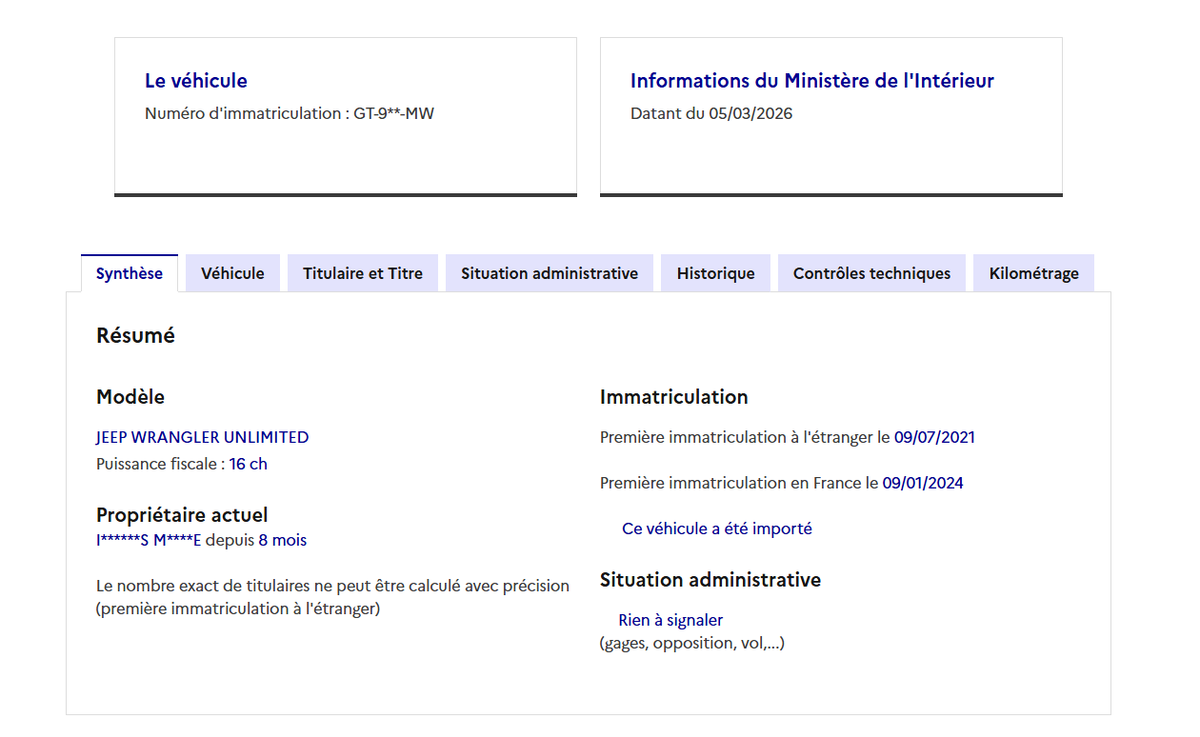Click the masked owner name I******S M****E
Screen dimensions: 1200x737
tap(148, 540)
